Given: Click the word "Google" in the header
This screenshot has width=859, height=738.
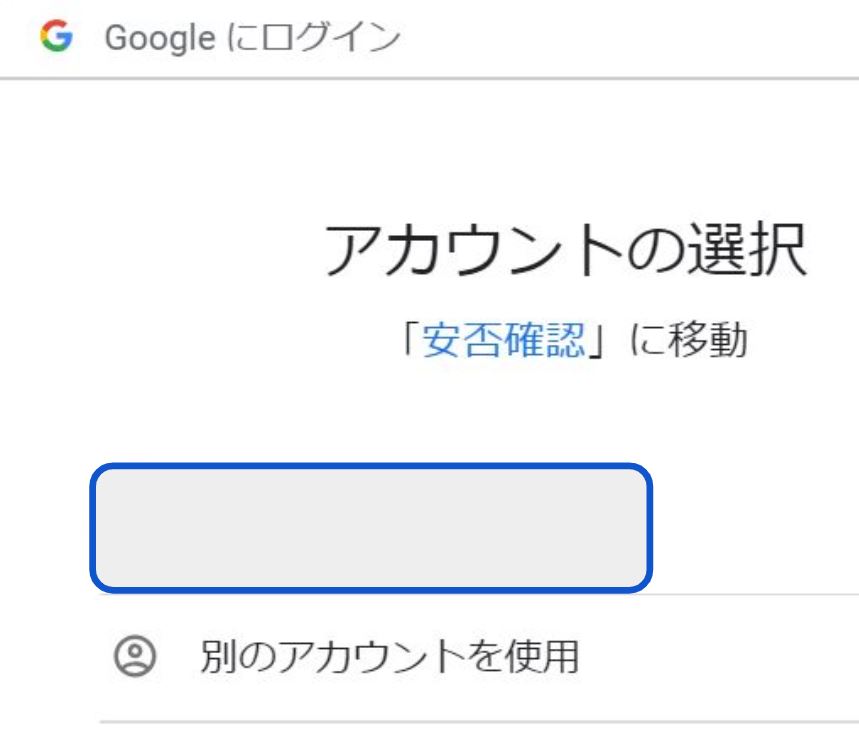Looking at the screenshot, I should coord(158,39).
